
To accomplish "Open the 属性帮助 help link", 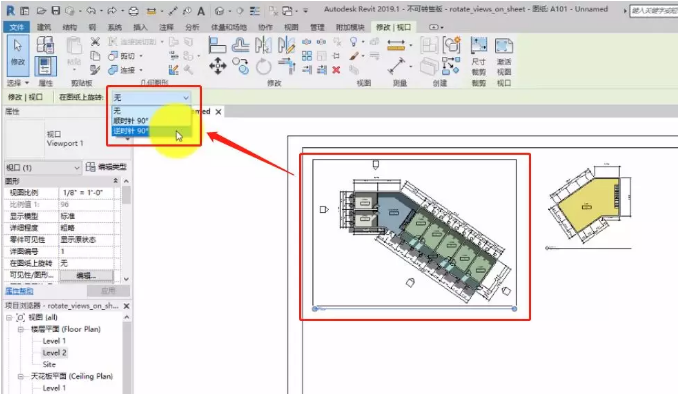I will [19, 291].
